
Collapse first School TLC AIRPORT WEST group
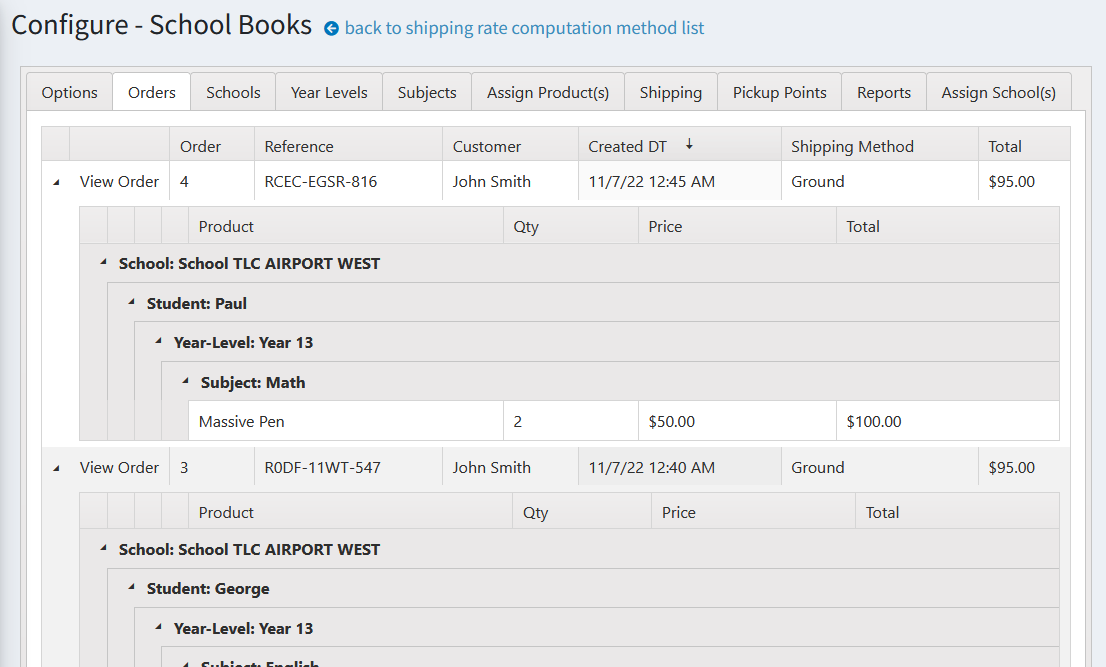tap(103, 263)
